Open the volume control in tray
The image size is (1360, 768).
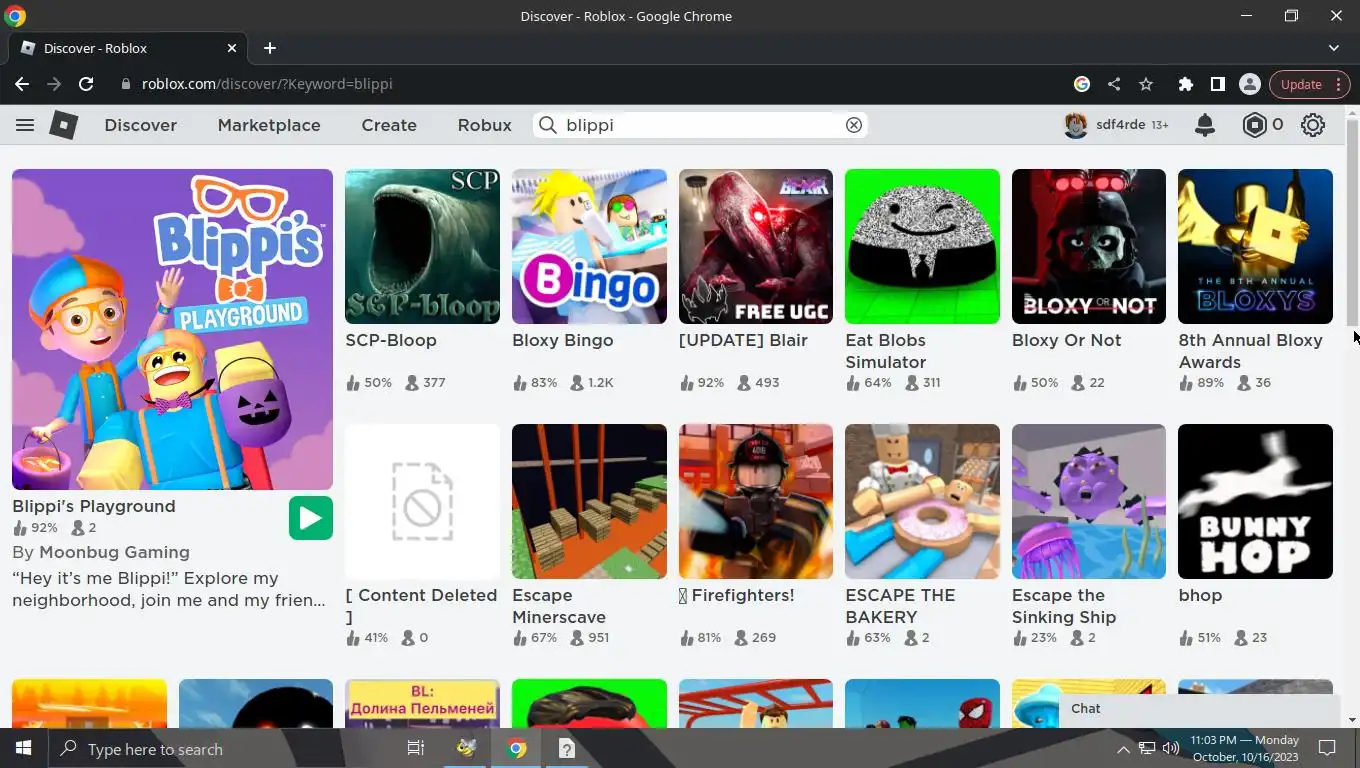pos(1171,748)
